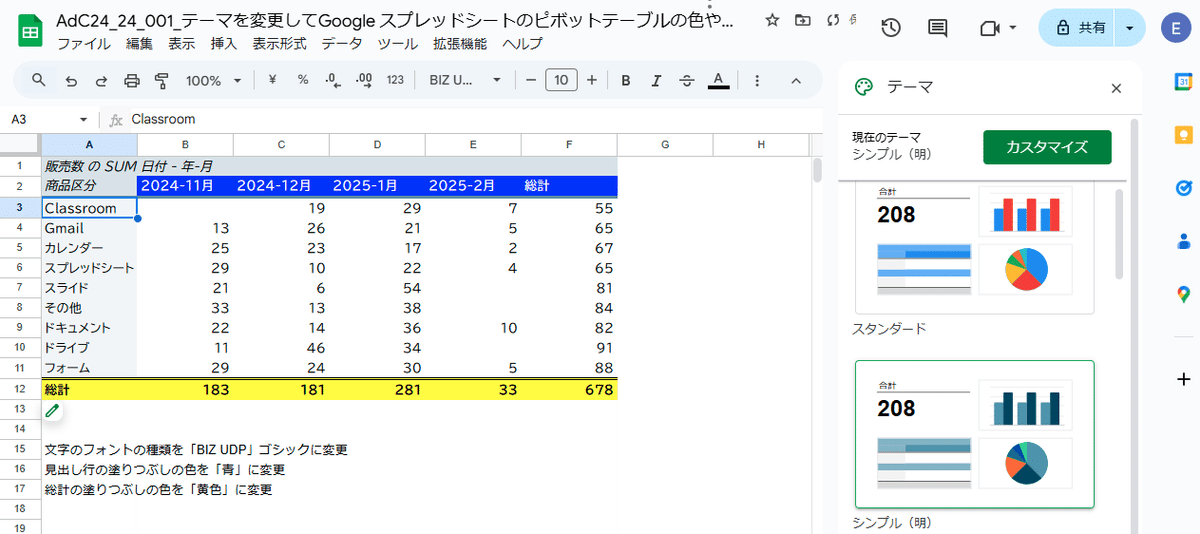Screen dimensions: 1200x534
Task: Open the name box dropdown
Action: (x=83, y=119)
